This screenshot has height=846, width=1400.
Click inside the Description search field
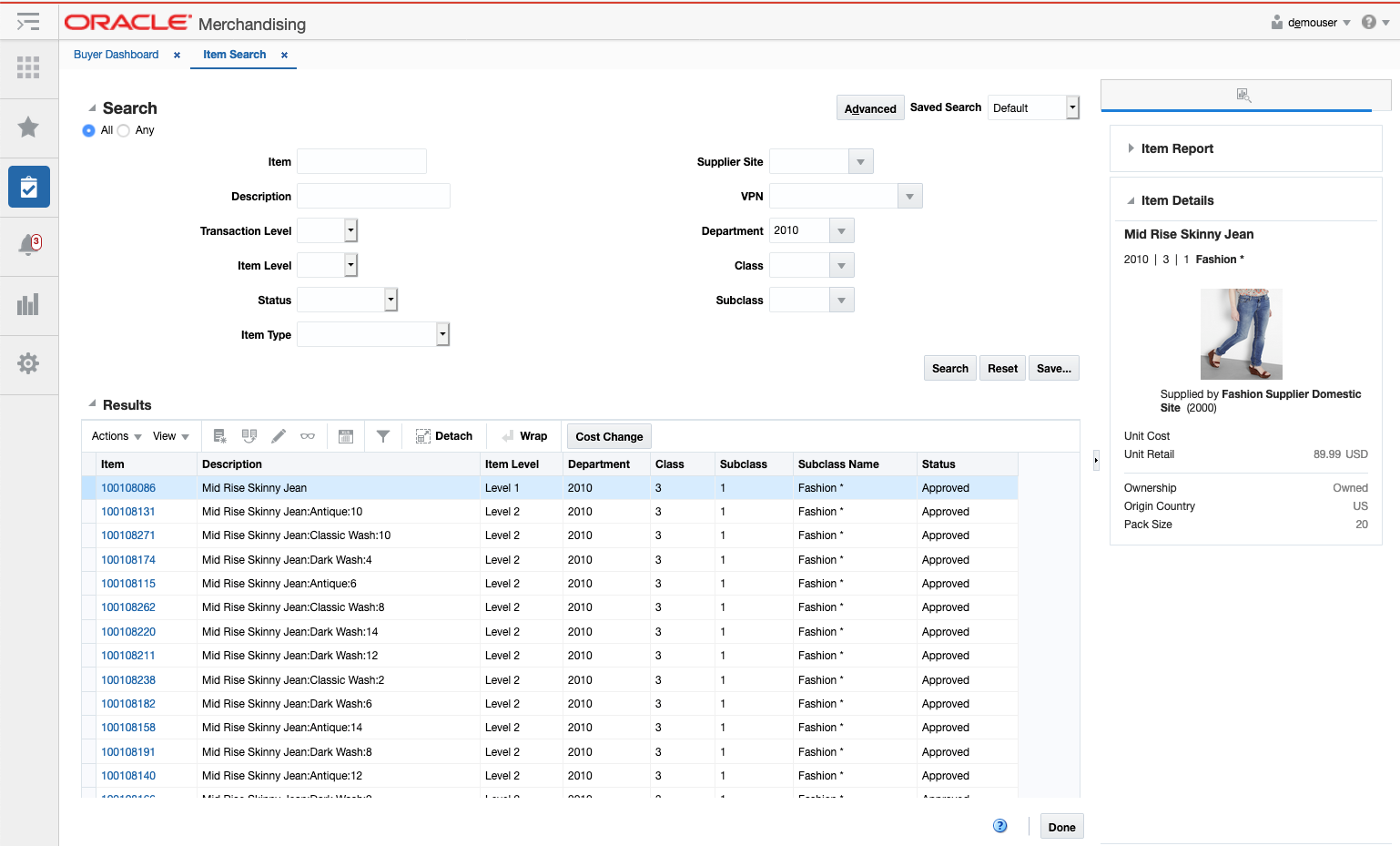point(373,195)
